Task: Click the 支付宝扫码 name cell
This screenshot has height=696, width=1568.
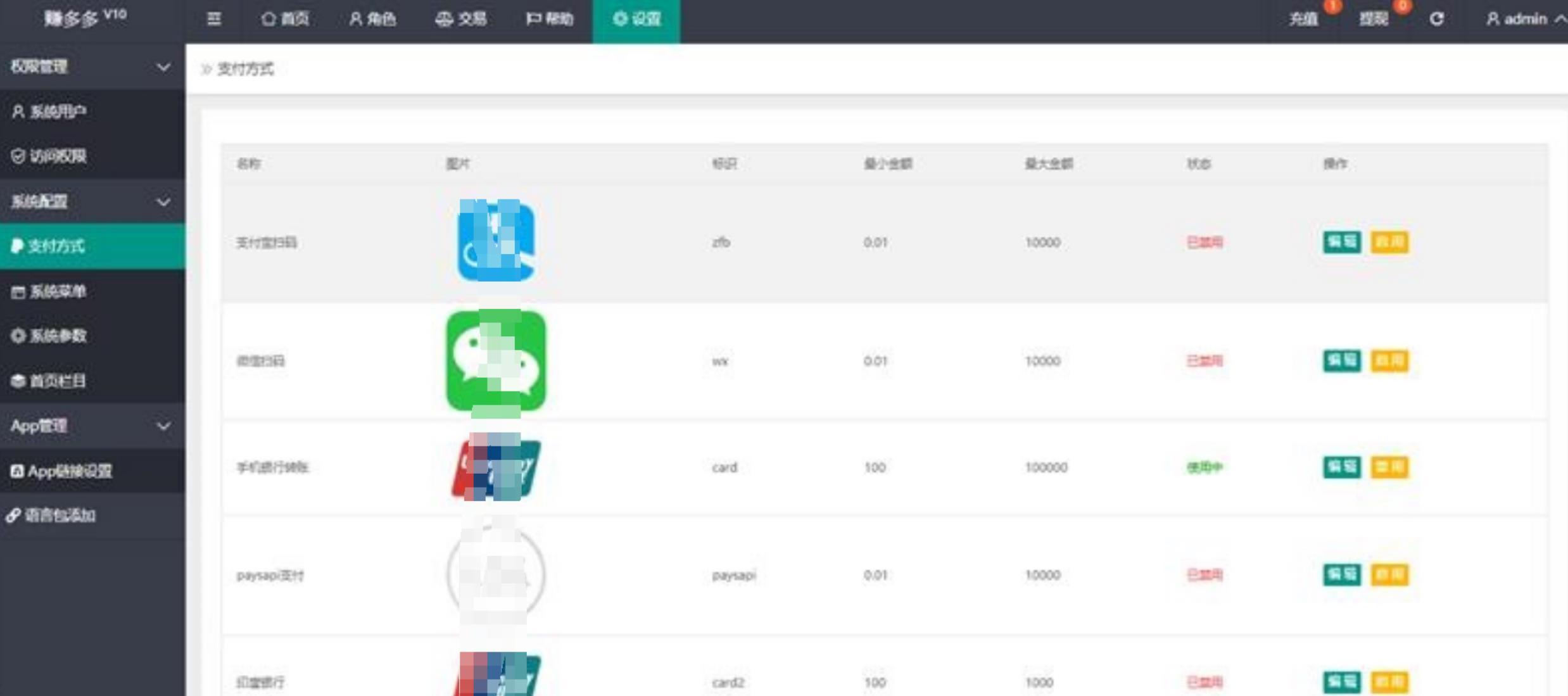Action: click(x=267, y=243)
